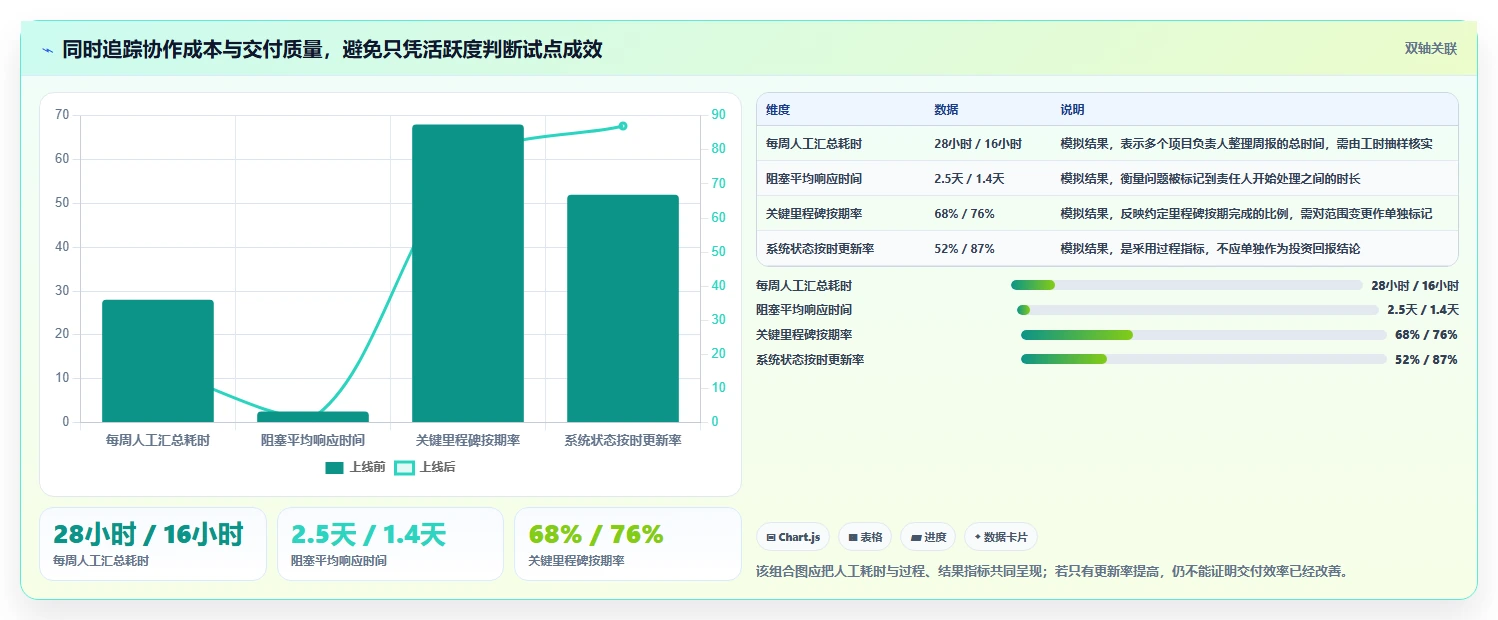Screen dimensions: 1498x620
Task: Click the bar icon on the 进度 chip
Action: coord(916,537)
